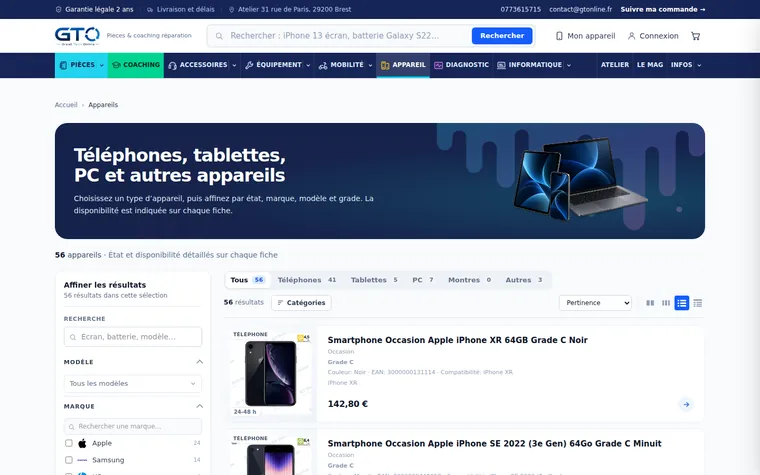Switch to compact list view
Viewport: 760px width, 475px height.
point(697,303)
